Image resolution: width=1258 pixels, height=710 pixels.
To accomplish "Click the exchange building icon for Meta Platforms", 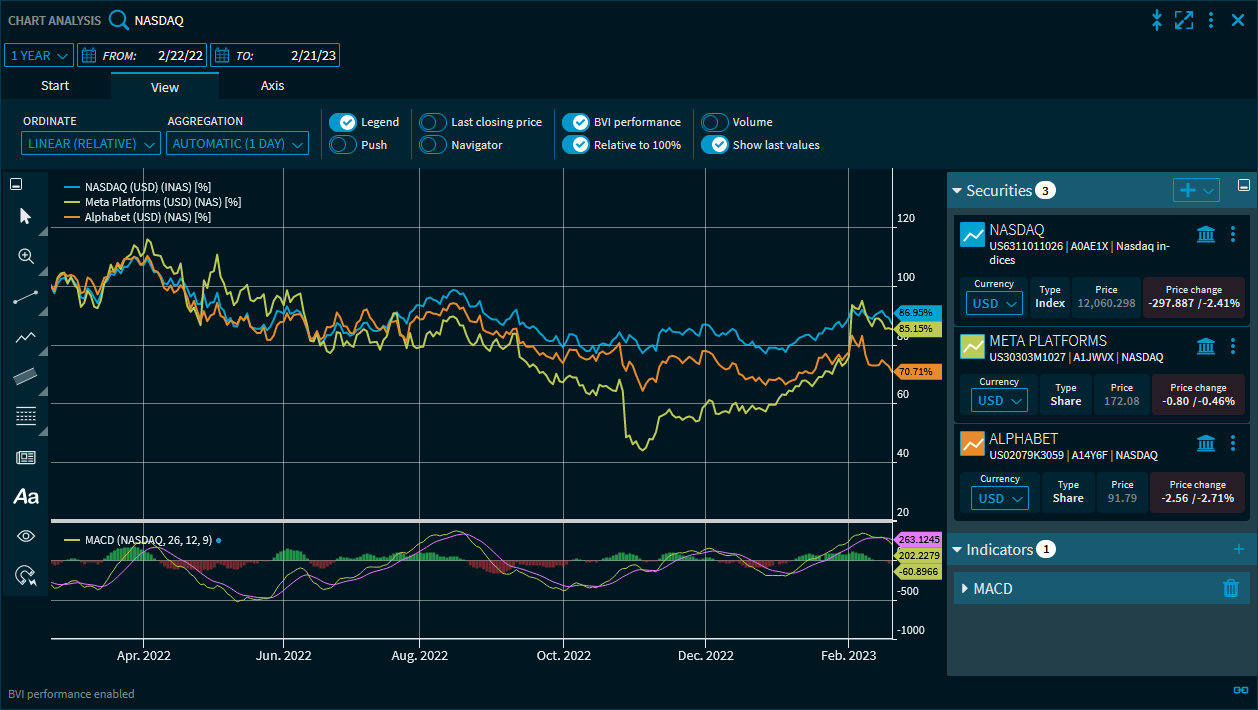I will point(1206,346).
